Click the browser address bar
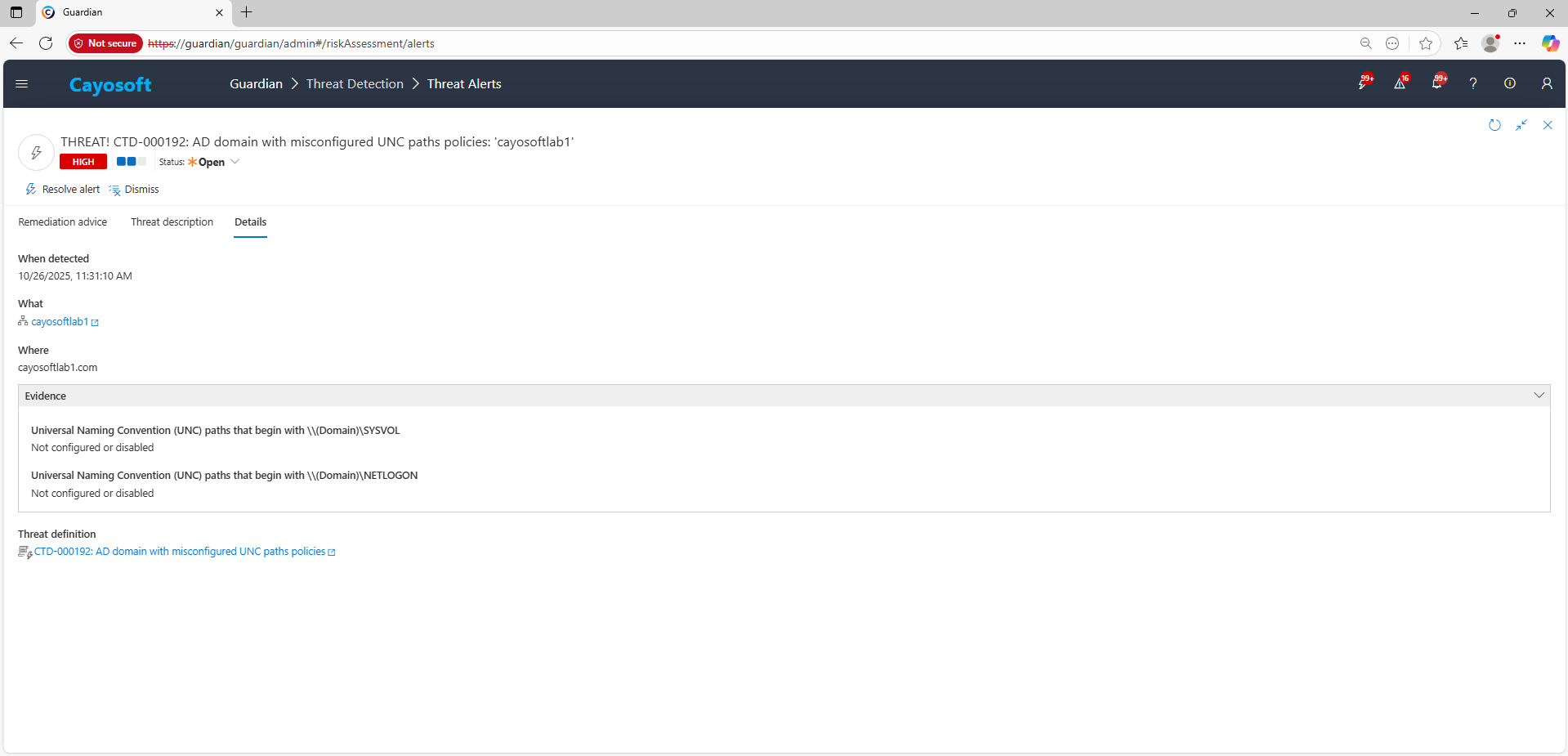Screen dimensions: 1568x756 [735, 43]
